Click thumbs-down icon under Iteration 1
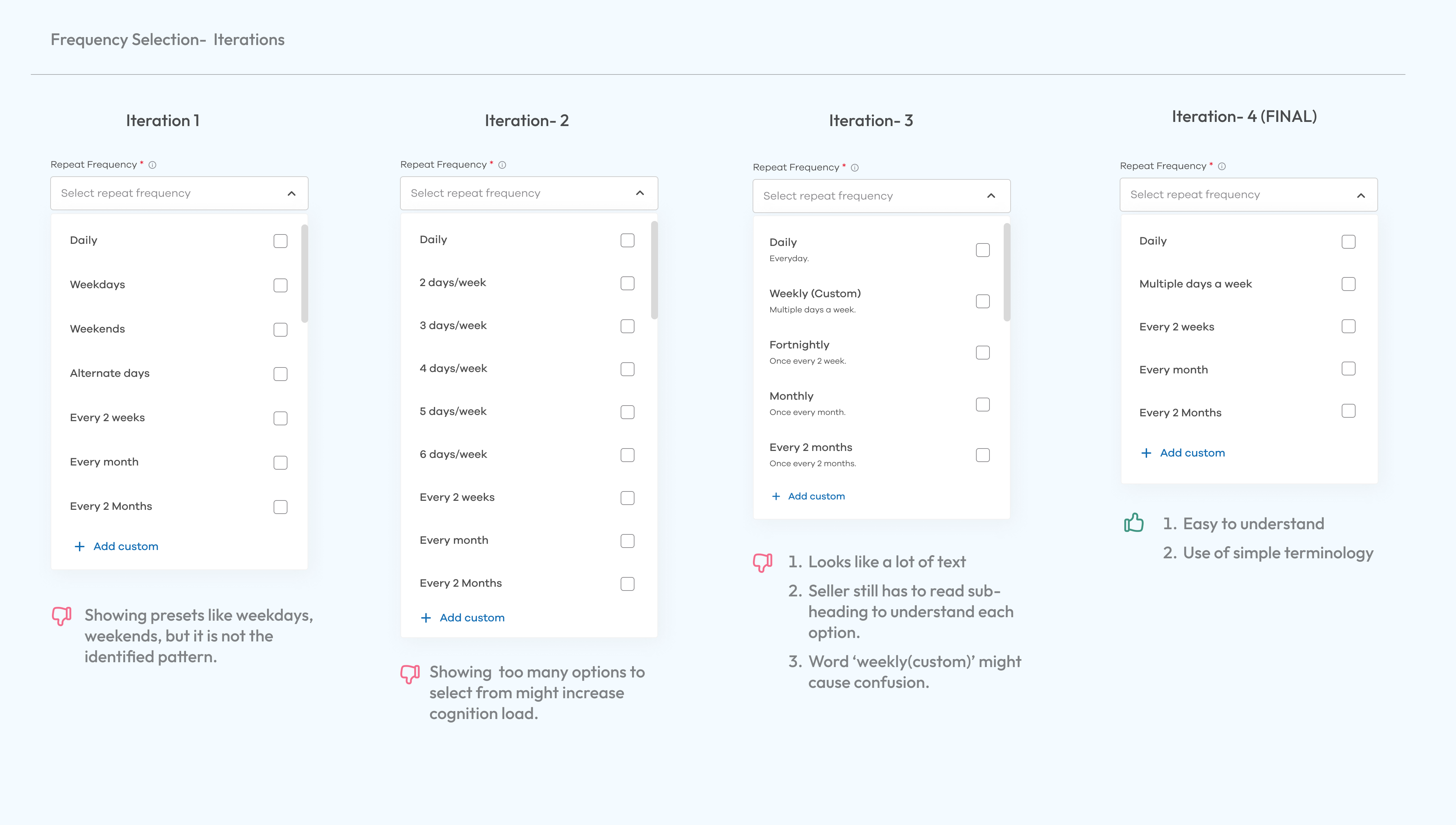 [62, 616]
